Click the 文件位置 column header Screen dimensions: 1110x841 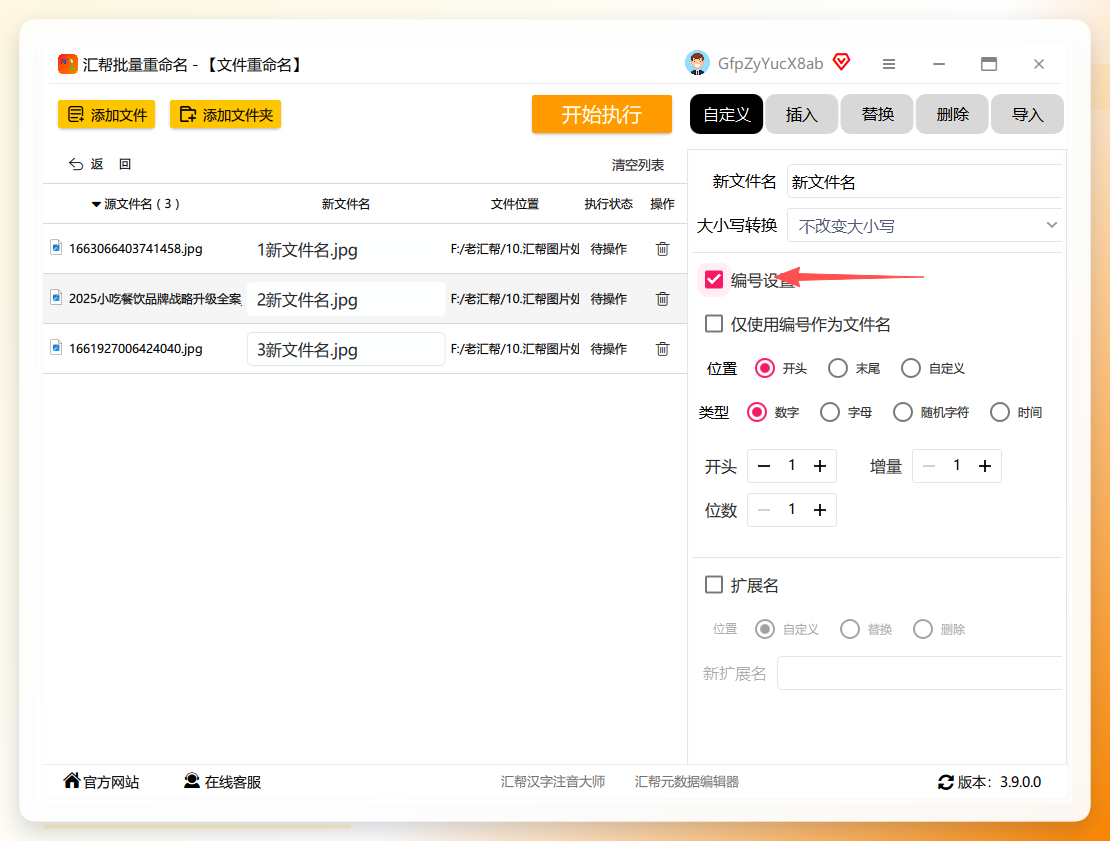tap(515, 204)
